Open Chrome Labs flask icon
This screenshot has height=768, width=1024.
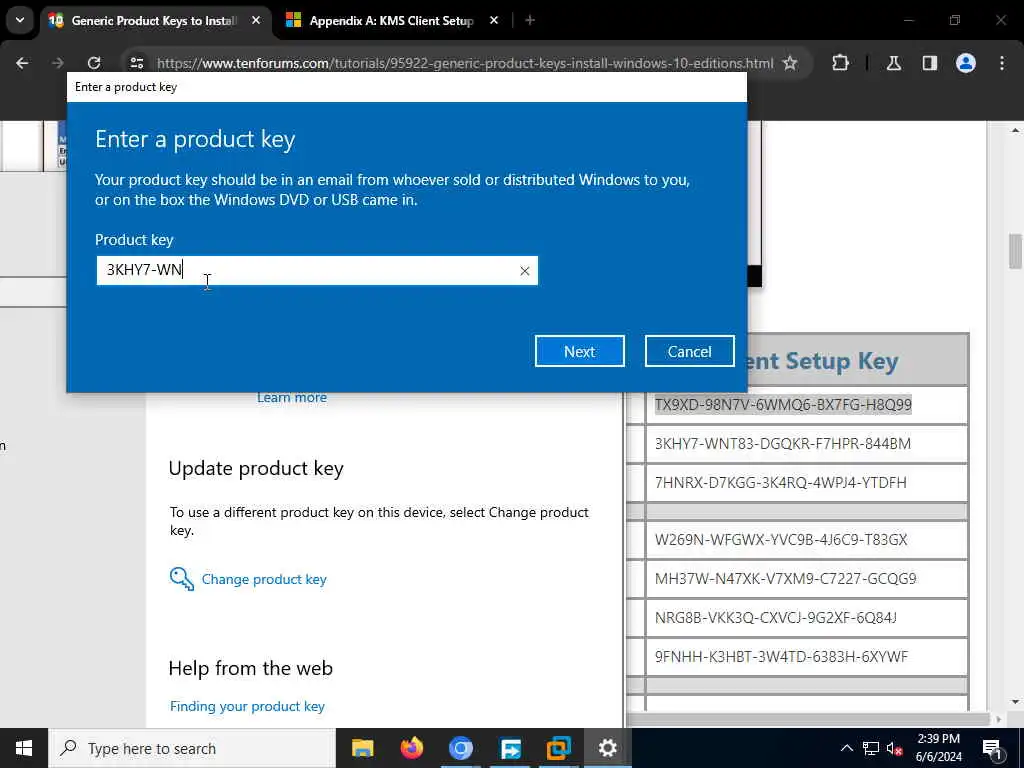tap(893, 63)
